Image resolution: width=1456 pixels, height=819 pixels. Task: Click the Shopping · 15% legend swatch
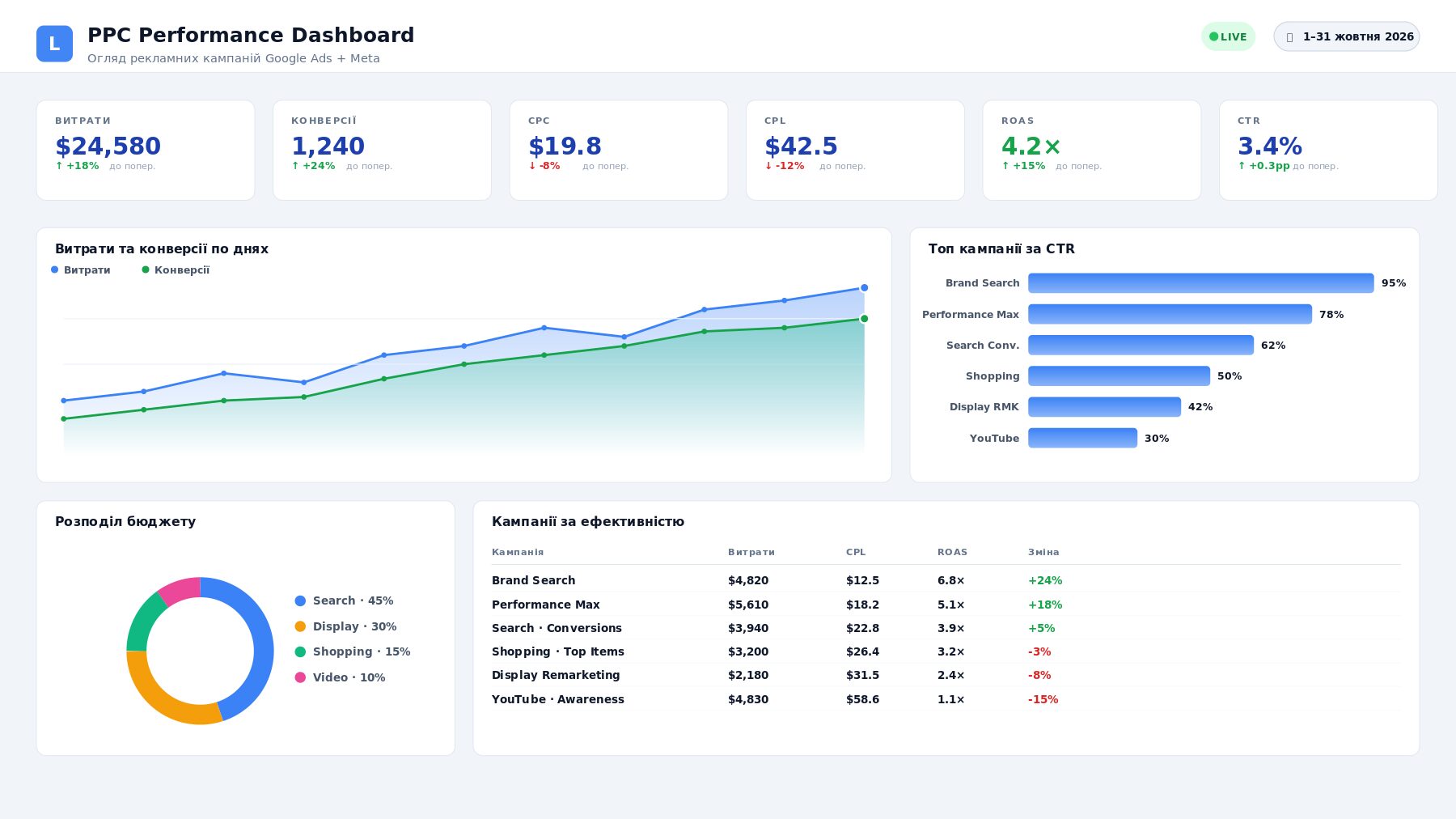tap(300, 652)
